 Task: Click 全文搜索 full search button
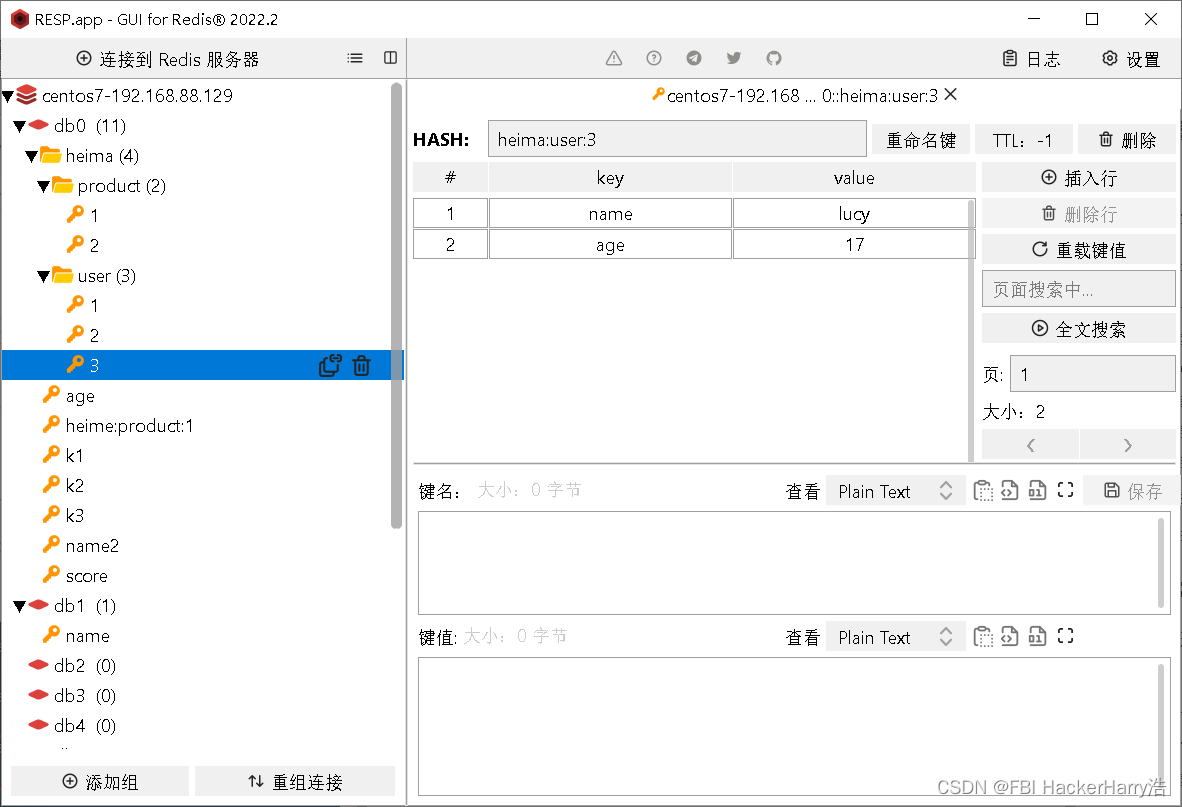click(x=1079, y=329)
